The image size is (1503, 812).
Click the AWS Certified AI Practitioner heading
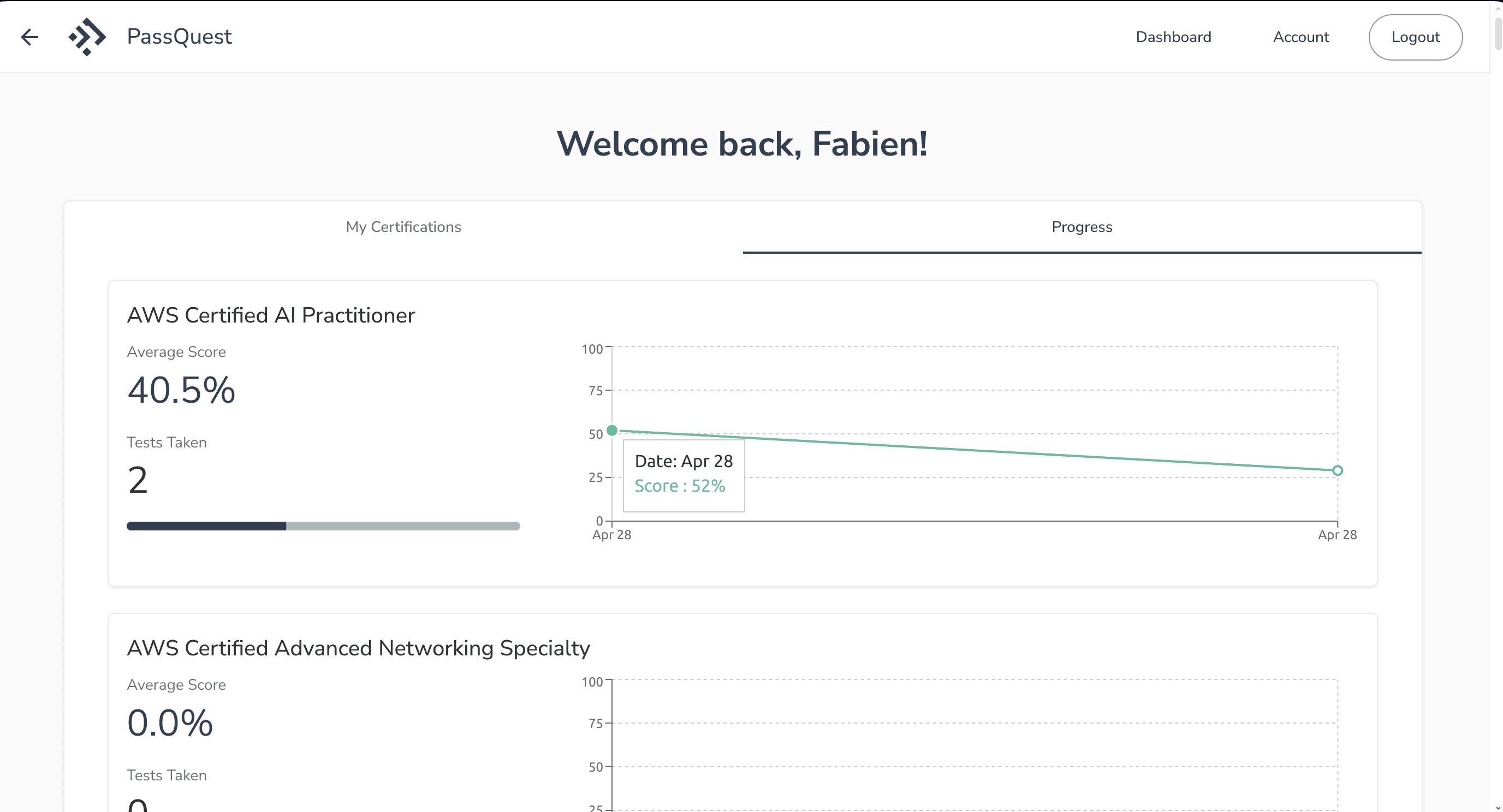tap(271, 314)
